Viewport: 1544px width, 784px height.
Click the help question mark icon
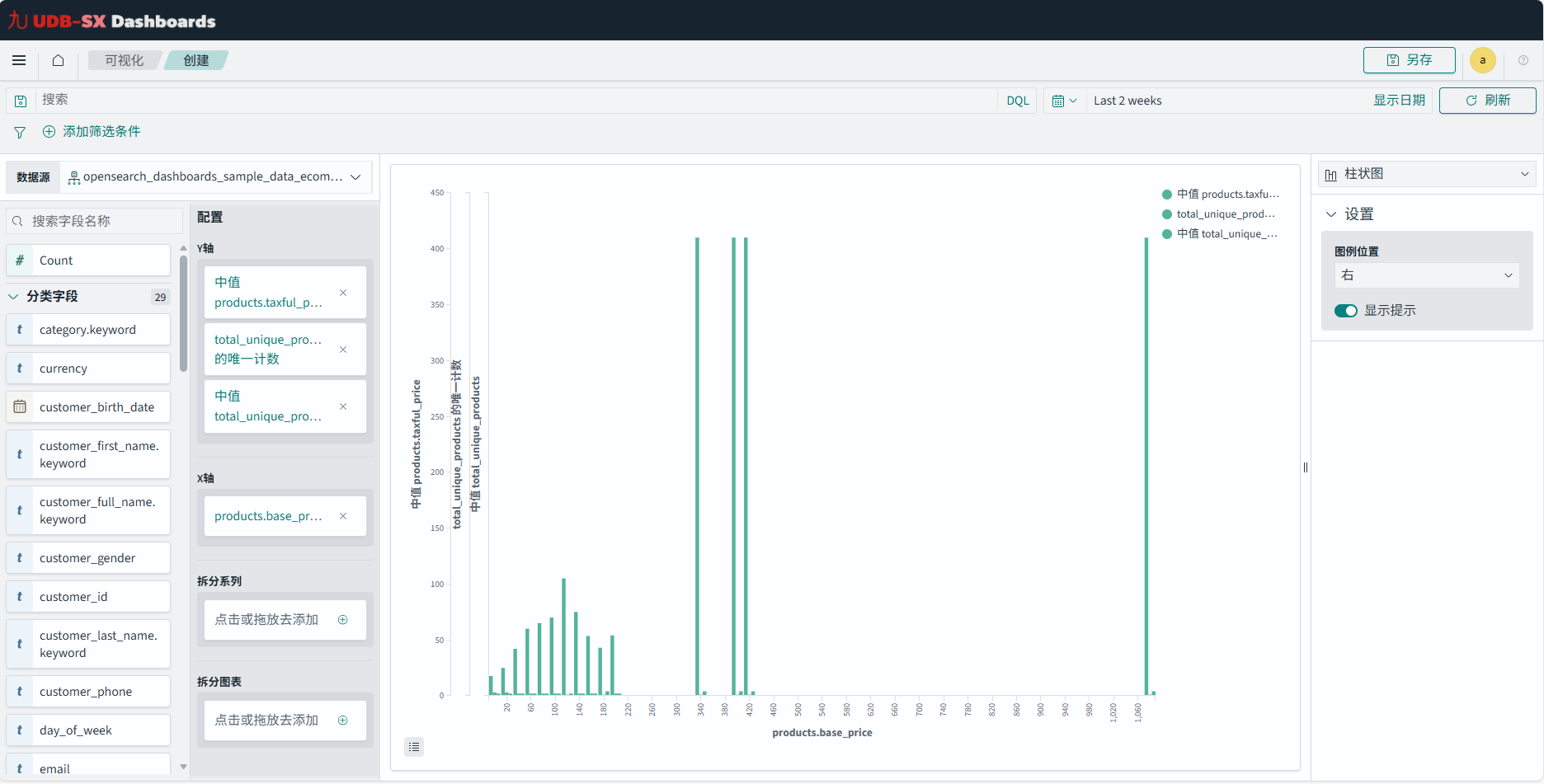point(1523,60)
